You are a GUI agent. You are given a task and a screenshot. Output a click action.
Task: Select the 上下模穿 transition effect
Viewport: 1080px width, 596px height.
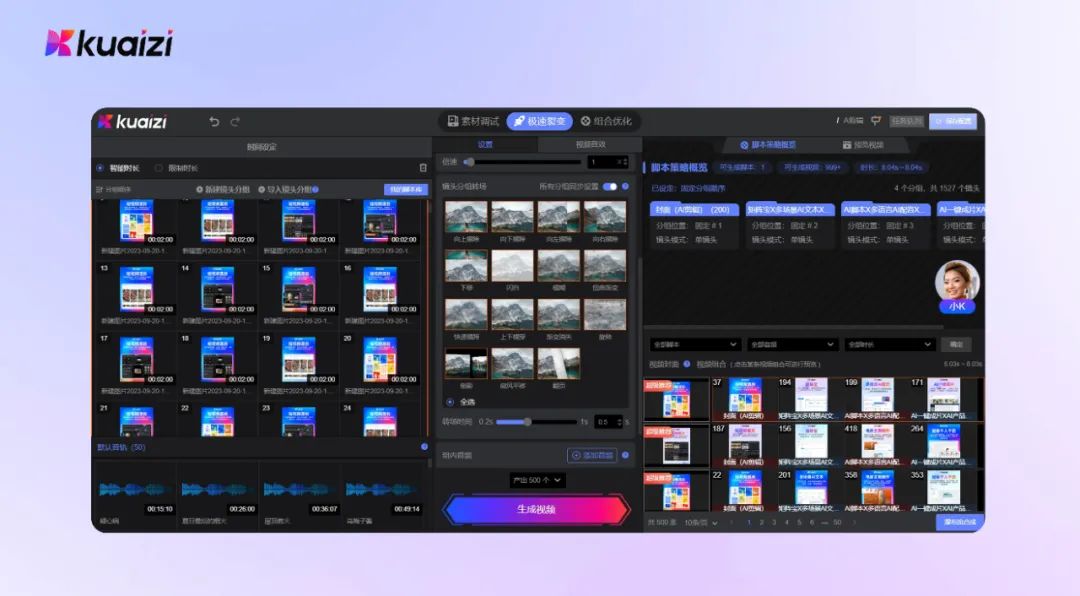[x=512, y=315]
